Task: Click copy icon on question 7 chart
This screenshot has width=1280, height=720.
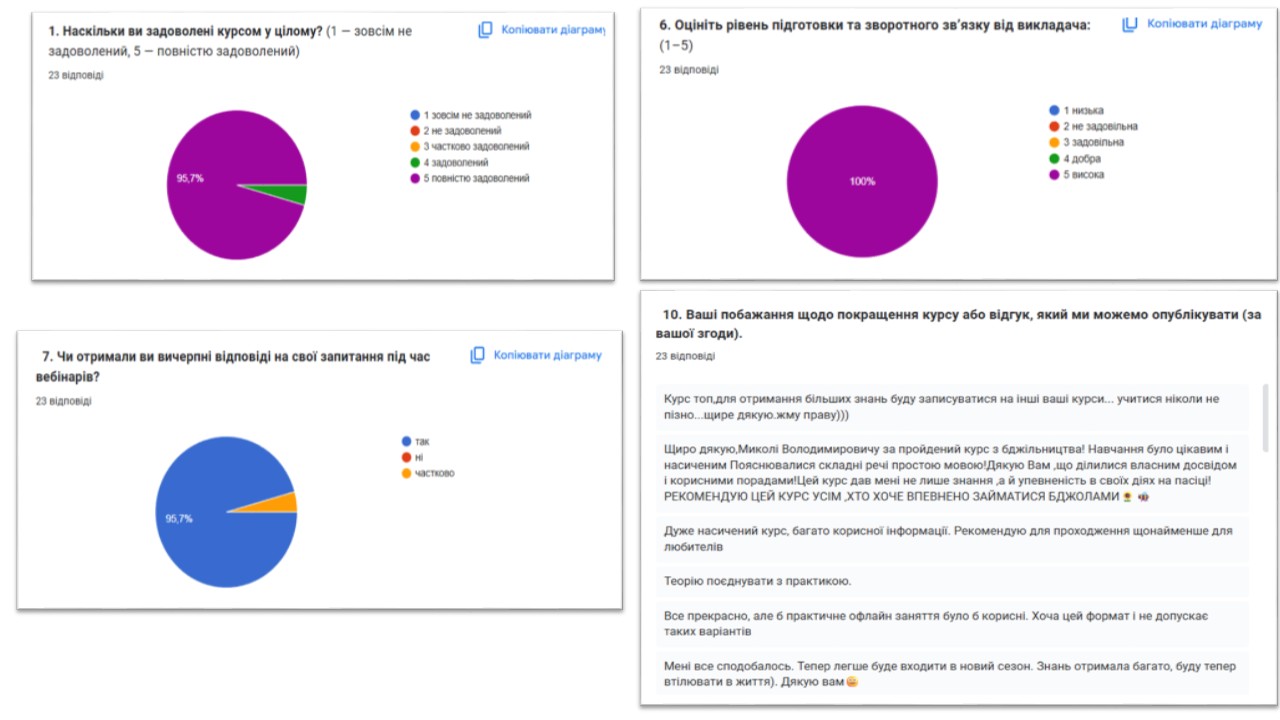Action: pyautogui.click(x=478, y=355)
